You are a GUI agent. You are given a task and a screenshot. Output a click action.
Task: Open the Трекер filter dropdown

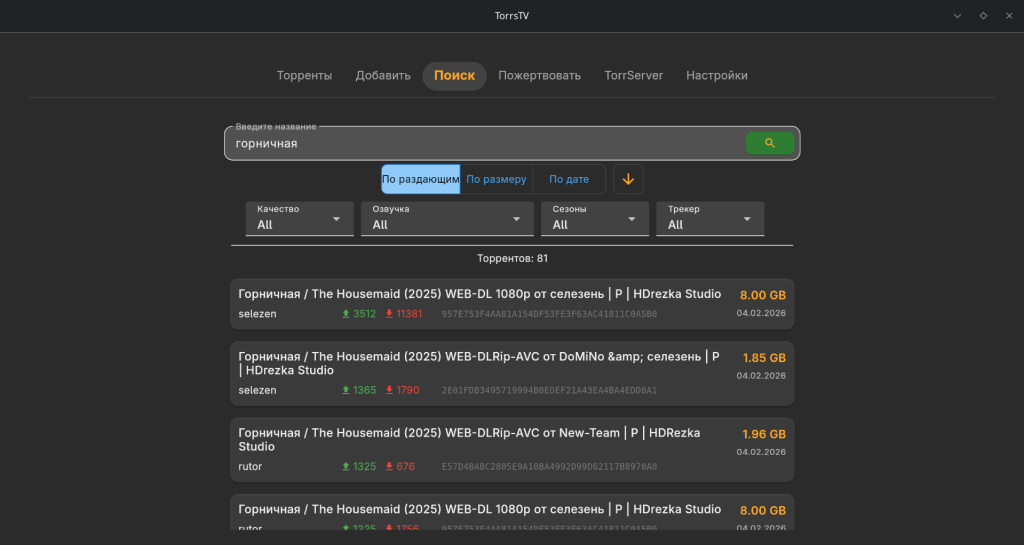pos(709,218)
